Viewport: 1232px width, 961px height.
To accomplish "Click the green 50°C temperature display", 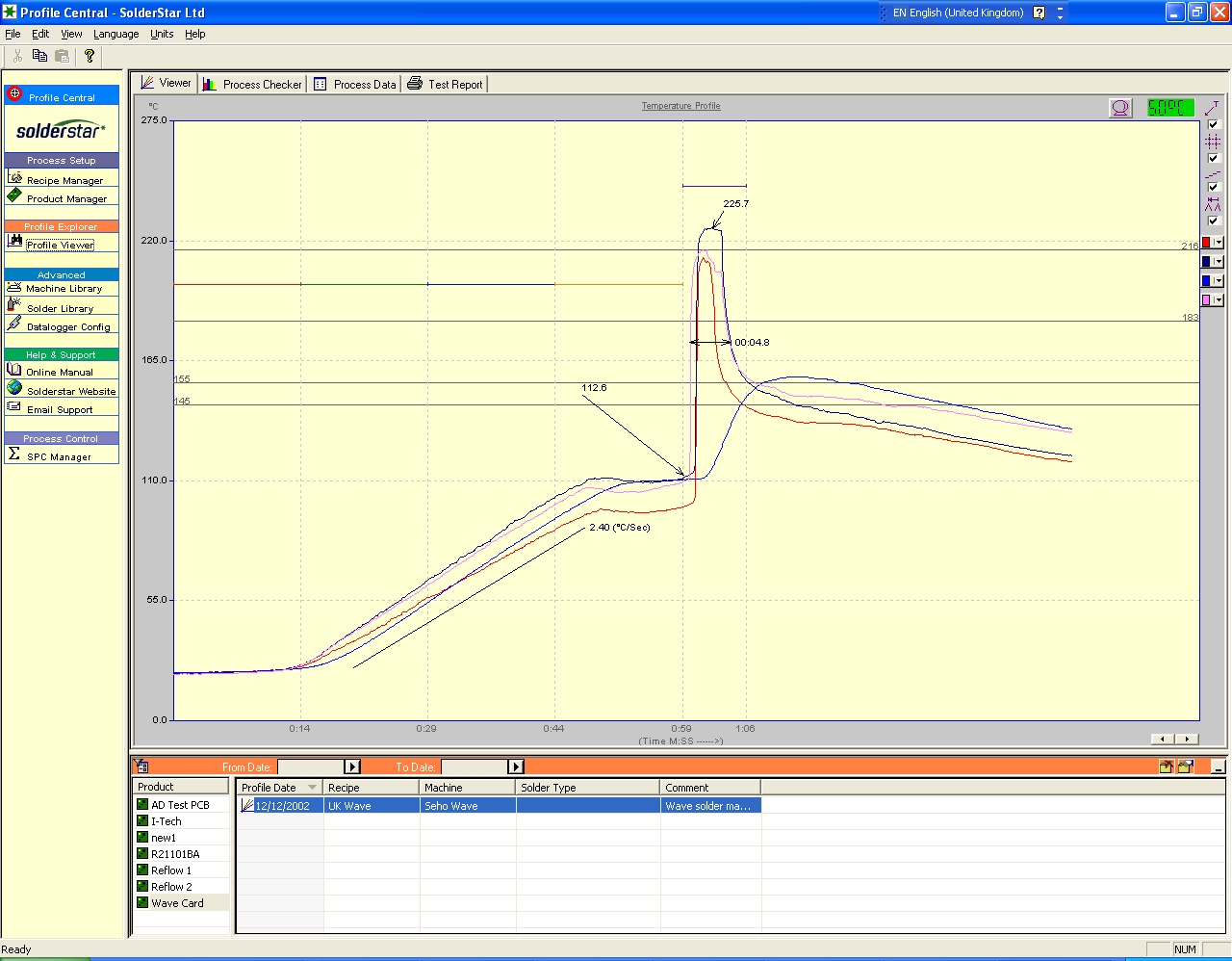I will tap(1169, 108).
